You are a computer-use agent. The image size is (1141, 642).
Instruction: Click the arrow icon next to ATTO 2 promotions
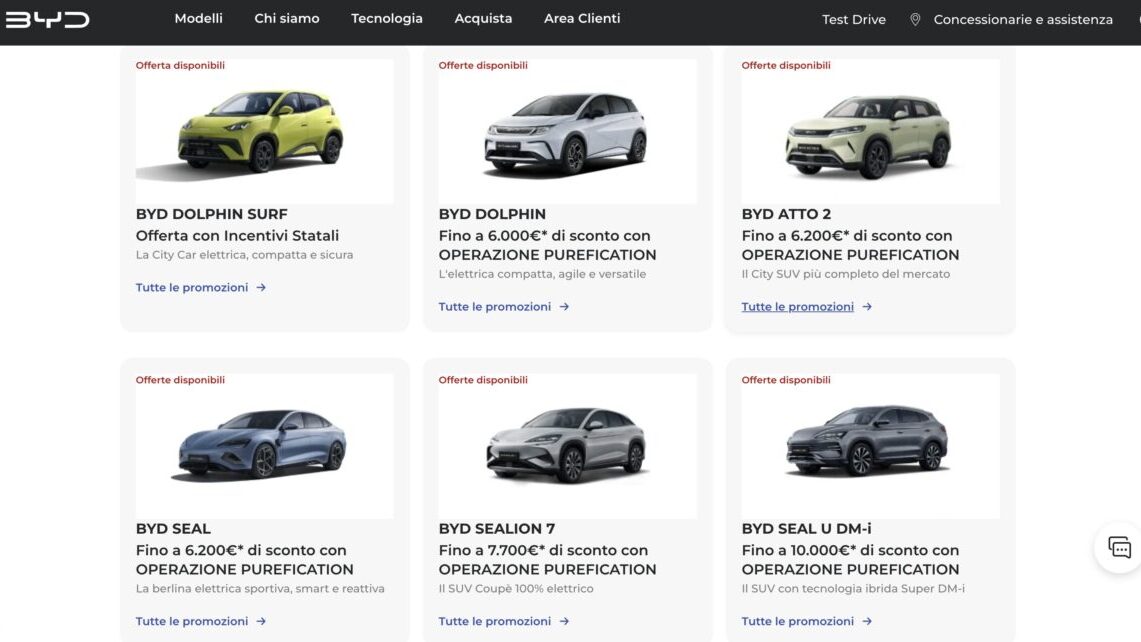pyautogui.click(x=866, y=306)
